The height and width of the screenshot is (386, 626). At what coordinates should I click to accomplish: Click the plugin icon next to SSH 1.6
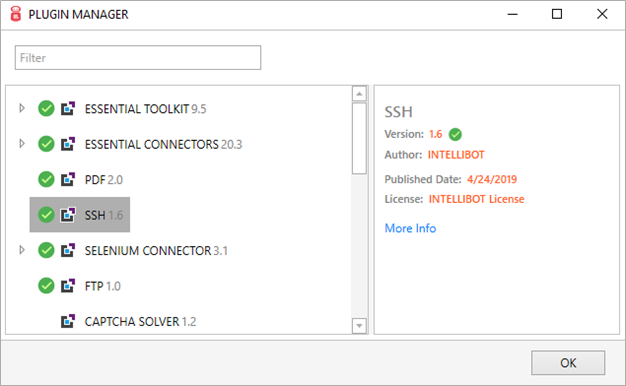tap(68, 215)
